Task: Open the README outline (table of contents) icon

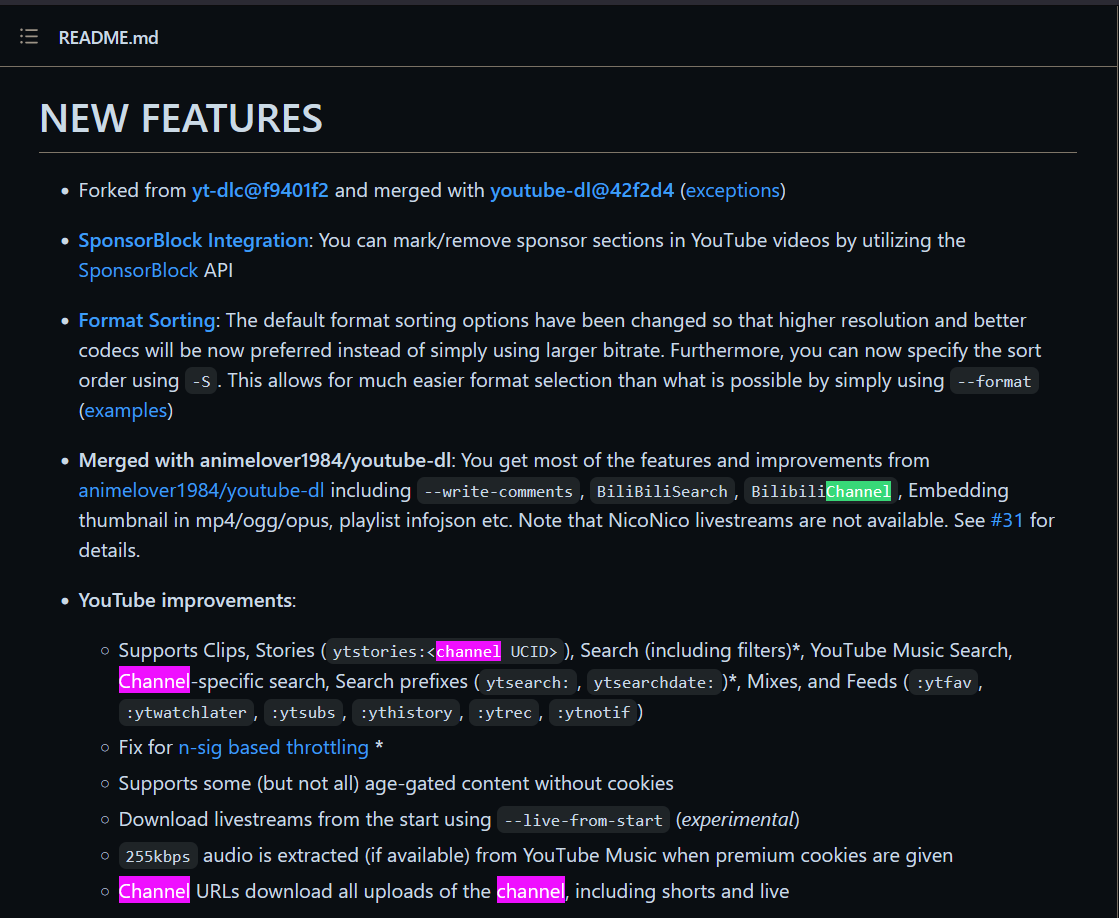Action: click(29, 36)
